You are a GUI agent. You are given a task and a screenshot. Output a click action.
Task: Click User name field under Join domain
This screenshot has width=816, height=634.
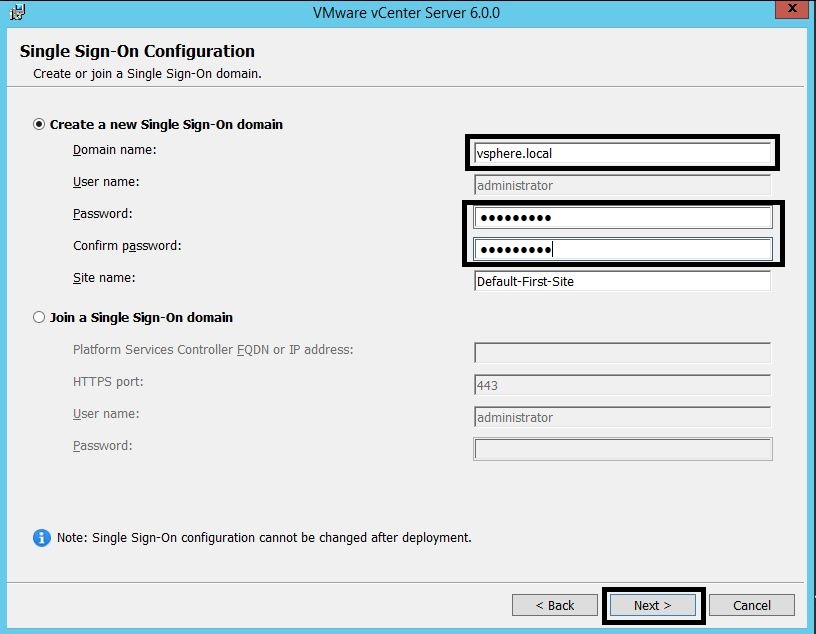(x=621, y=417)
